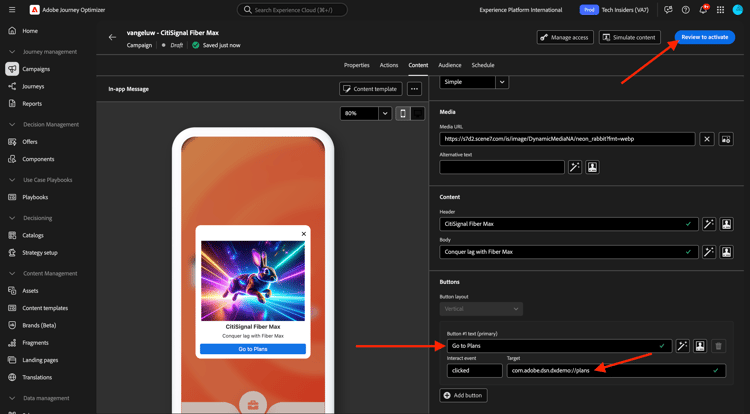This screenshot has width=750, height=414.
Task: Switch preview to the second device view
Action: 418,113
